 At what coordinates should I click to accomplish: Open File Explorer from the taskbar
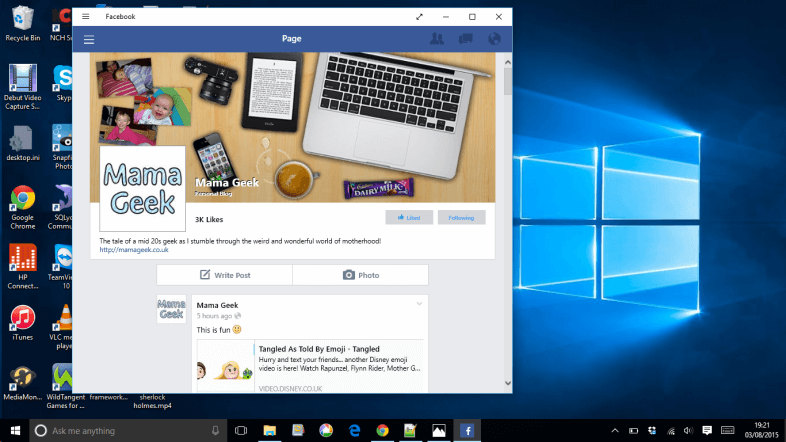tap(270, 430)
